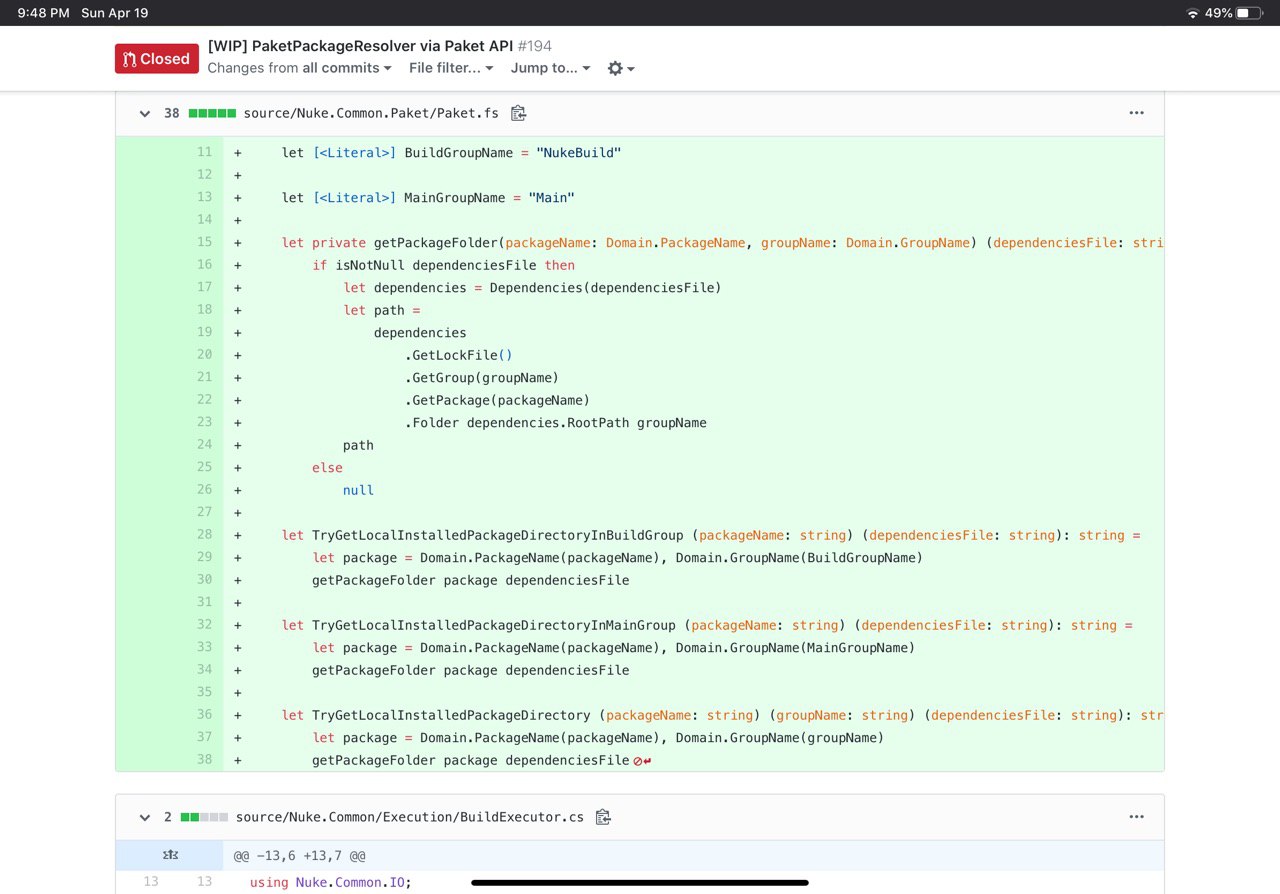Screen dimensions: 1280x894
Task: Select line number 28 in Paket.fs
Action: (204, 535)
